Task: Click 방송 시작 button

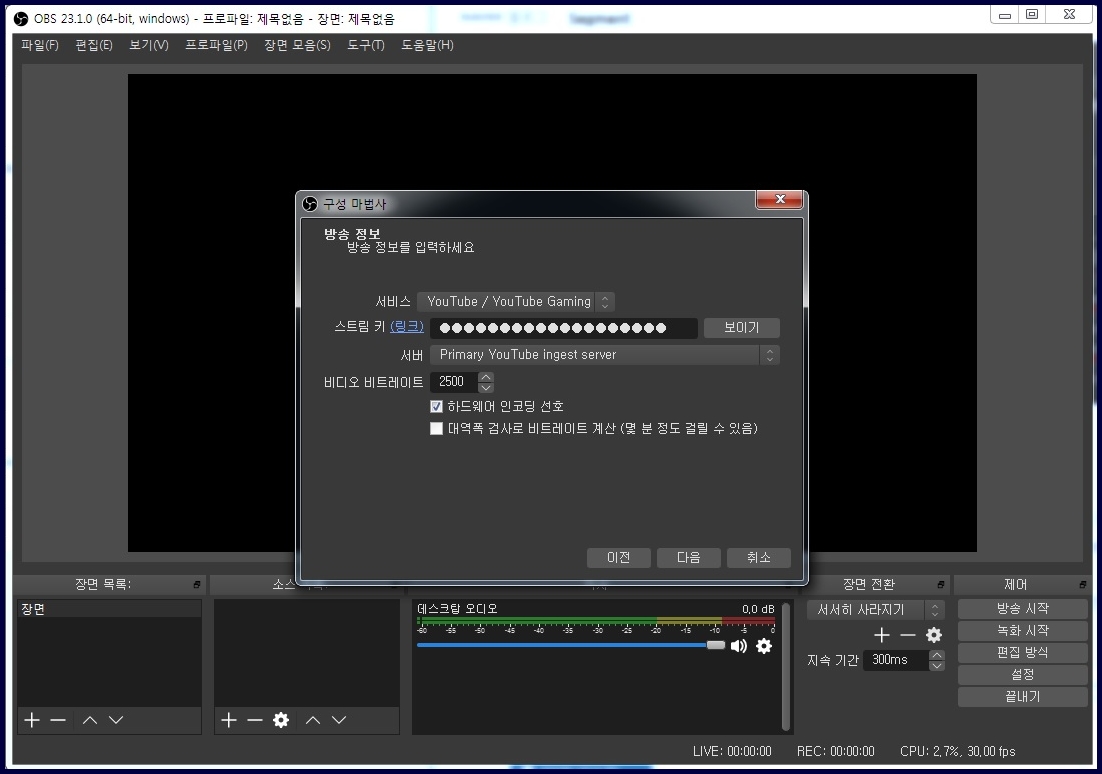Action: pyautogui.click(x=1023, y=609)
